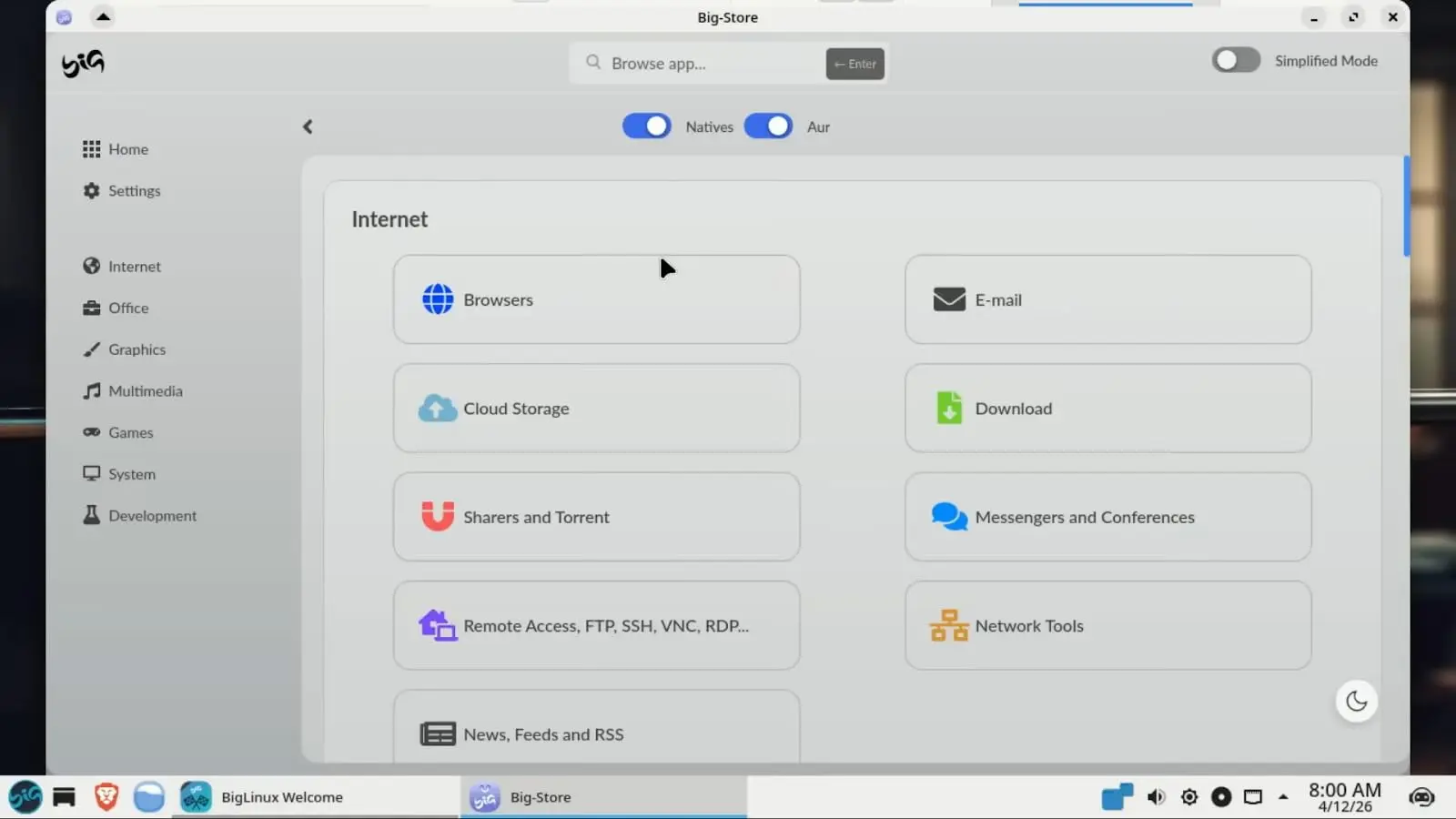Go to Home in sidebar
This screenshot has height=819, width=1456.
click(x=116, y=149)
